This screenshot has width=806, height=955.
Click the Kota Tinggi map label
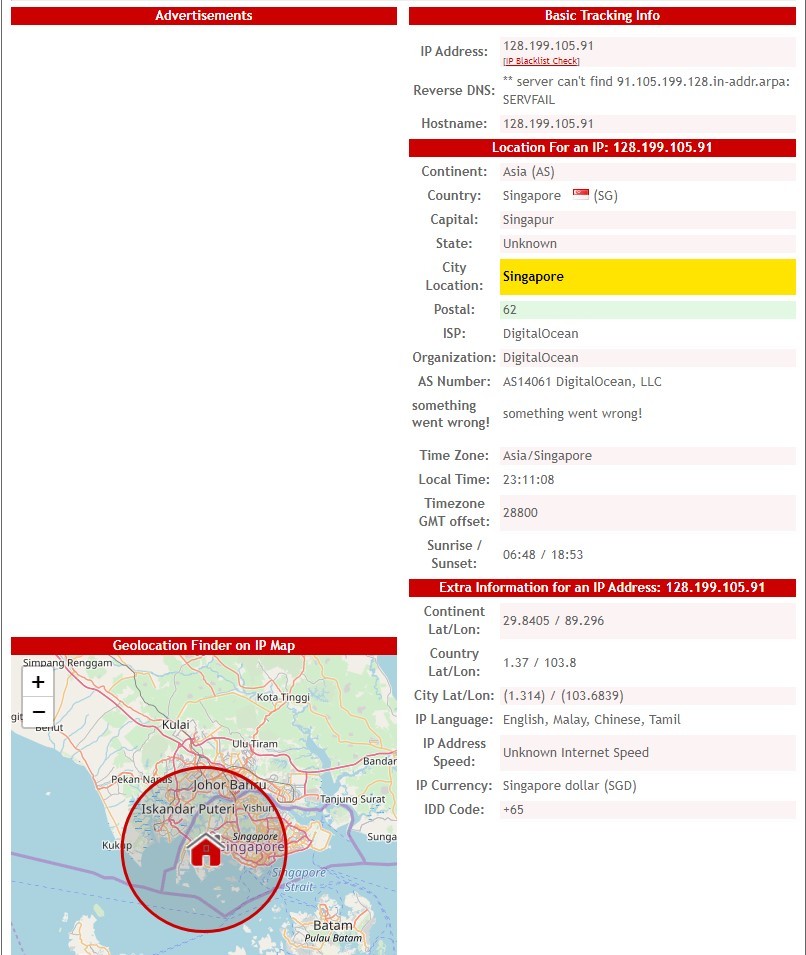tap(283, 697)
